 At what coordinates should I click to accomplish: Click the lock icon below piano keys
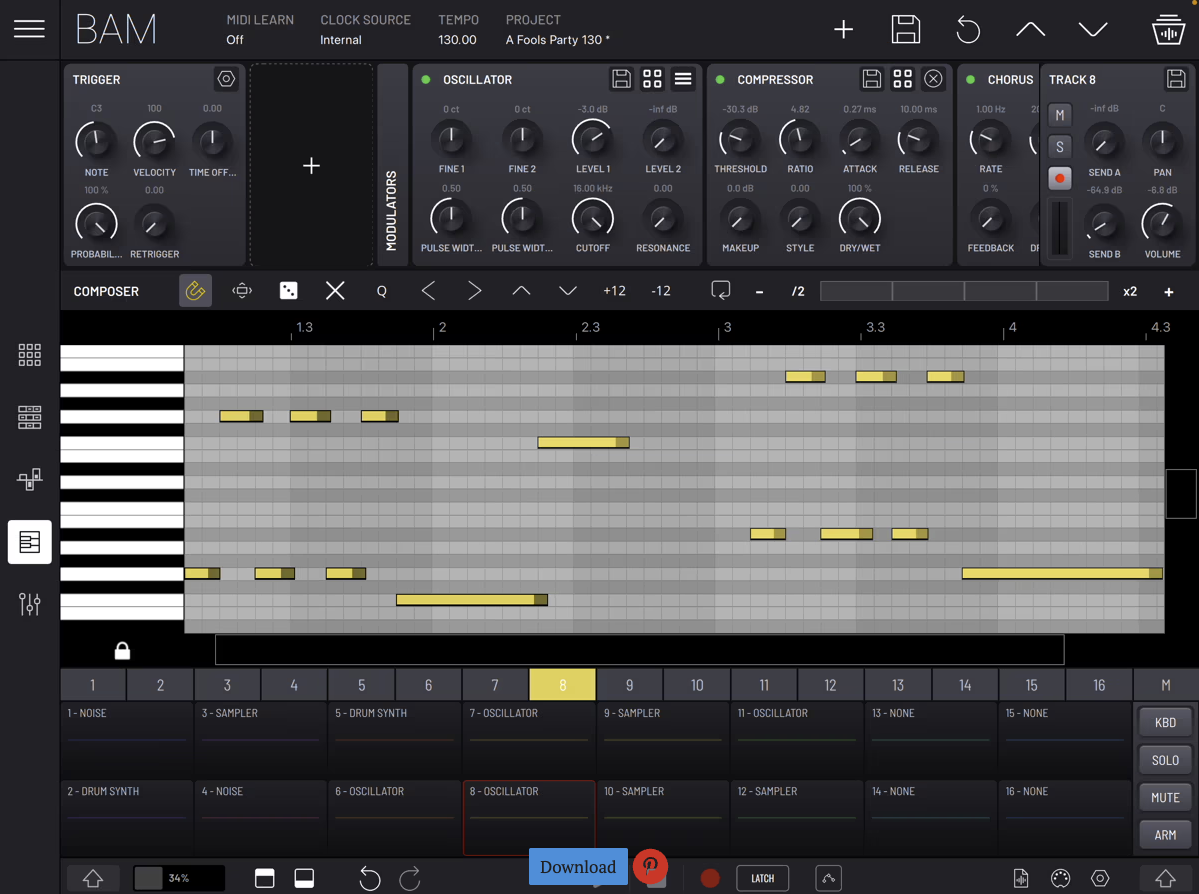(x=122, y=651)
